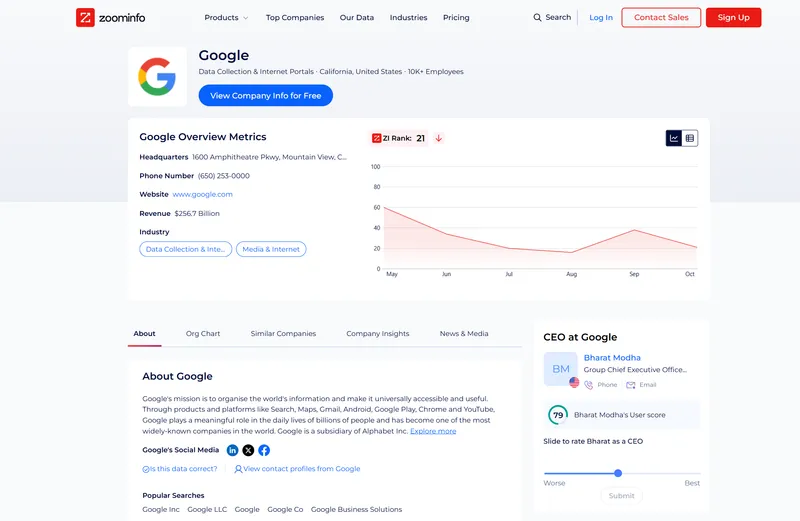
Task: Click the email envelope icon for CEO
Action: 631,385
